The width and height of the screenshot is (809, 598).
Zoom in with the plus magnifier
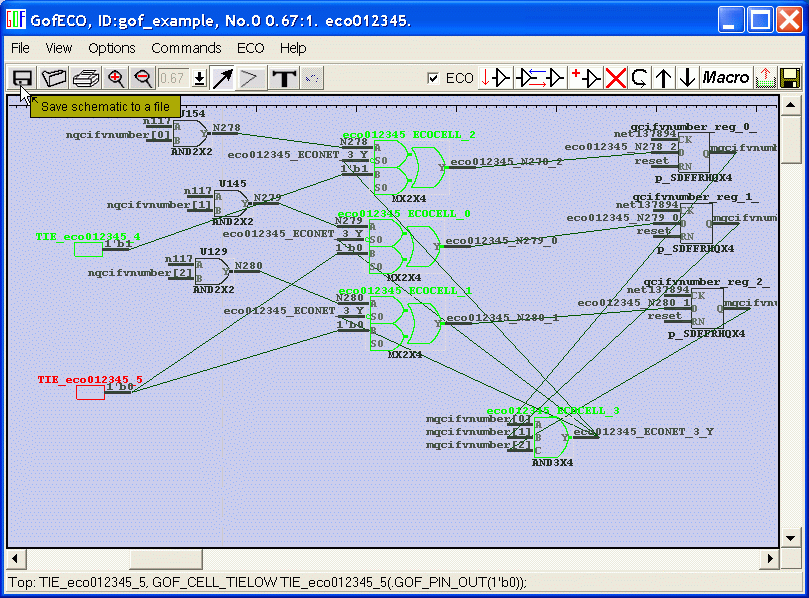pos(116,78)
